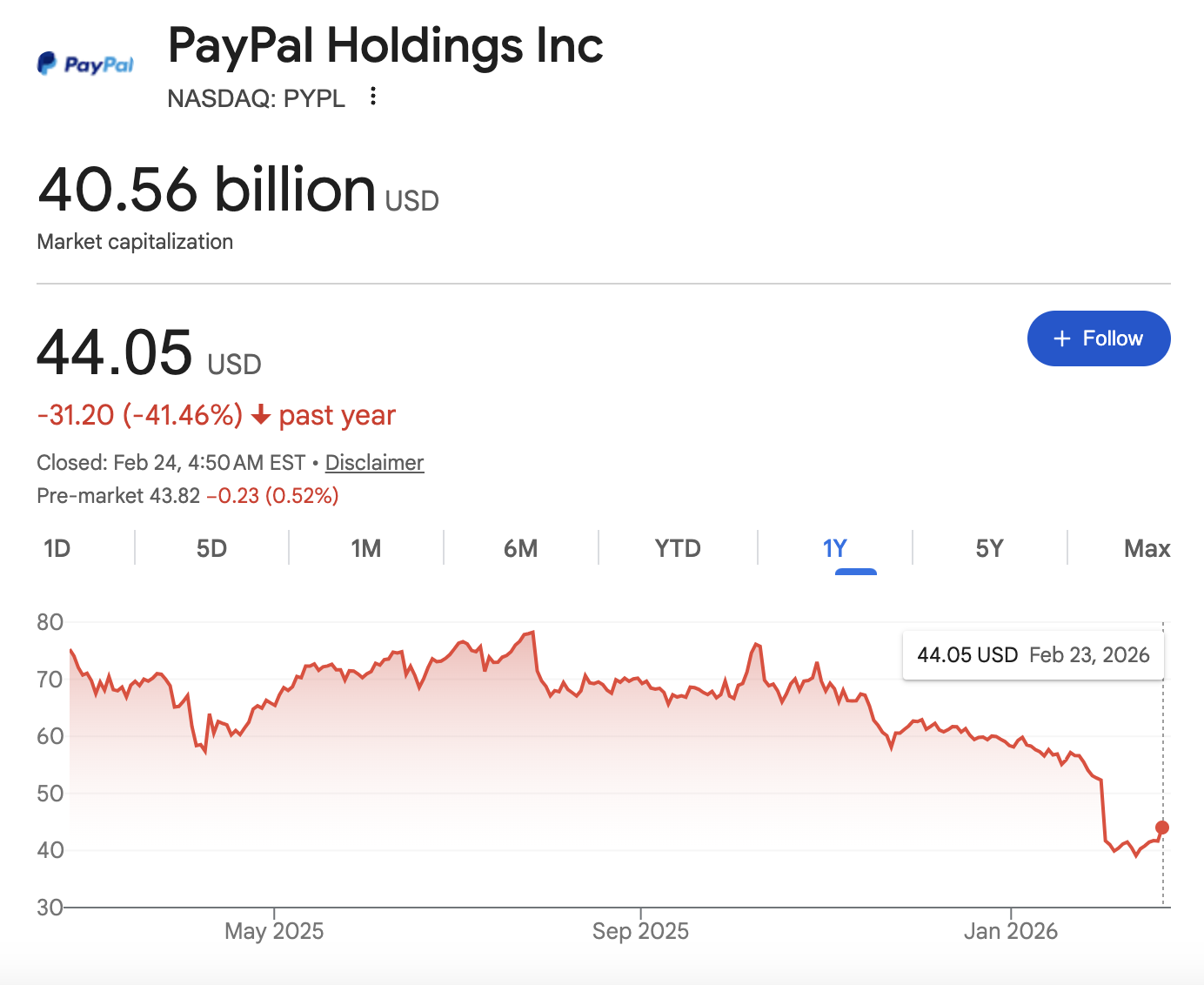Image resolution: width=1204 pixels, height=985 pixels.
Task: Select the Max time range tab
Action: tap(1147, 548)
